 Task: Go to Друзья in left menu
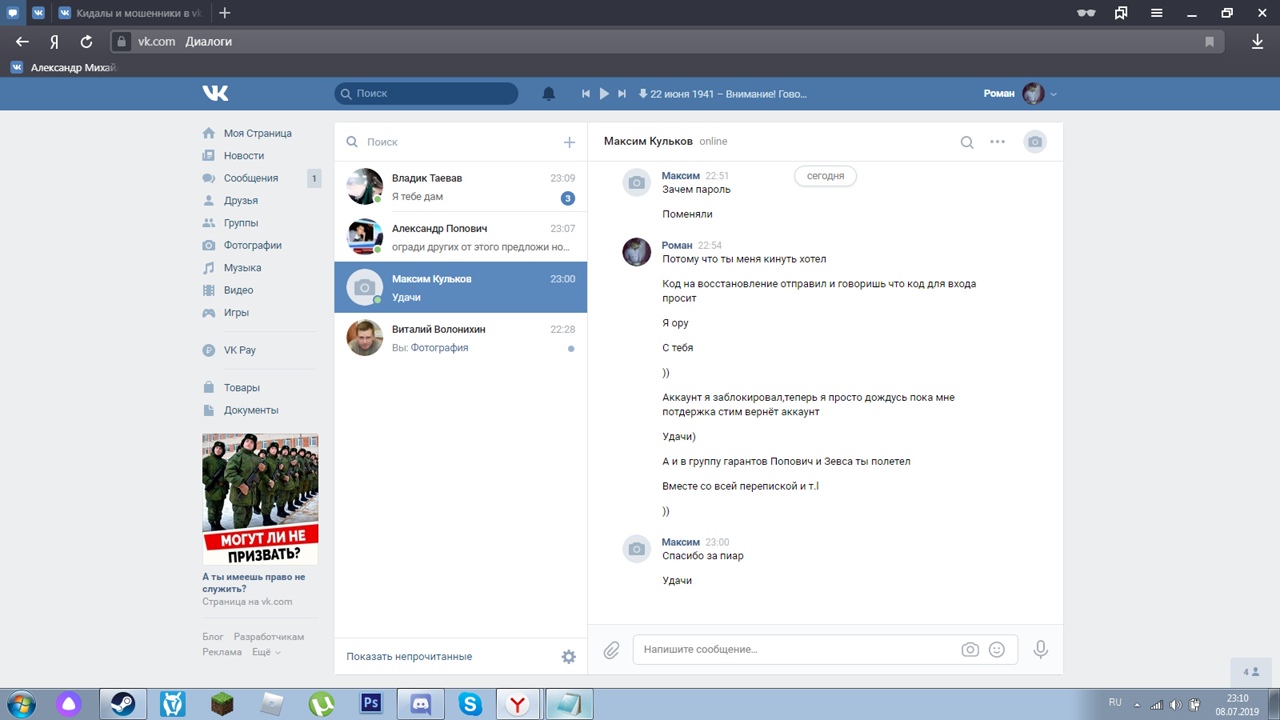point(240,201)
